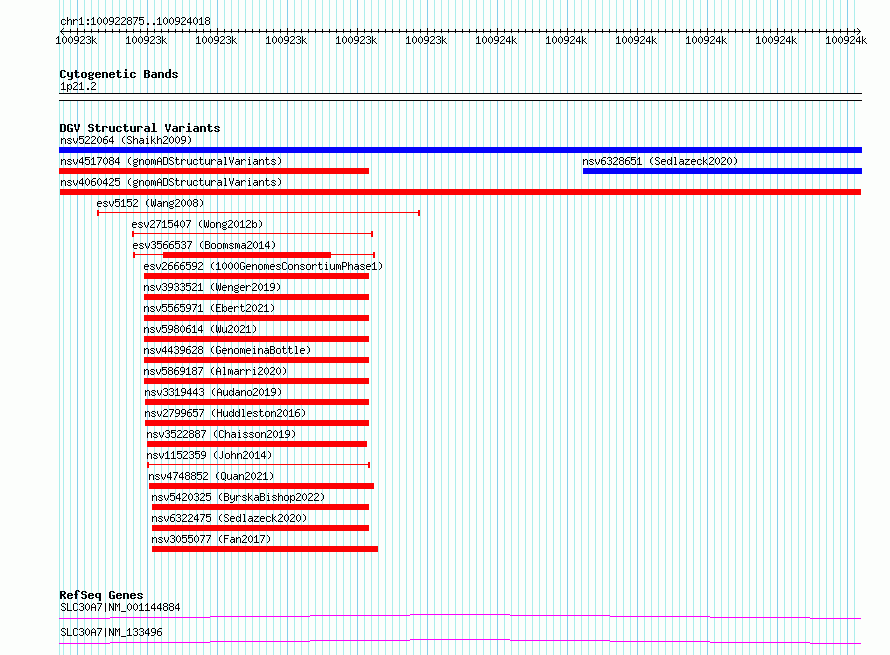Select the blue nsv6328651 variant bar
This screenshot has height=655, width=890.
(x=723, y=171)
